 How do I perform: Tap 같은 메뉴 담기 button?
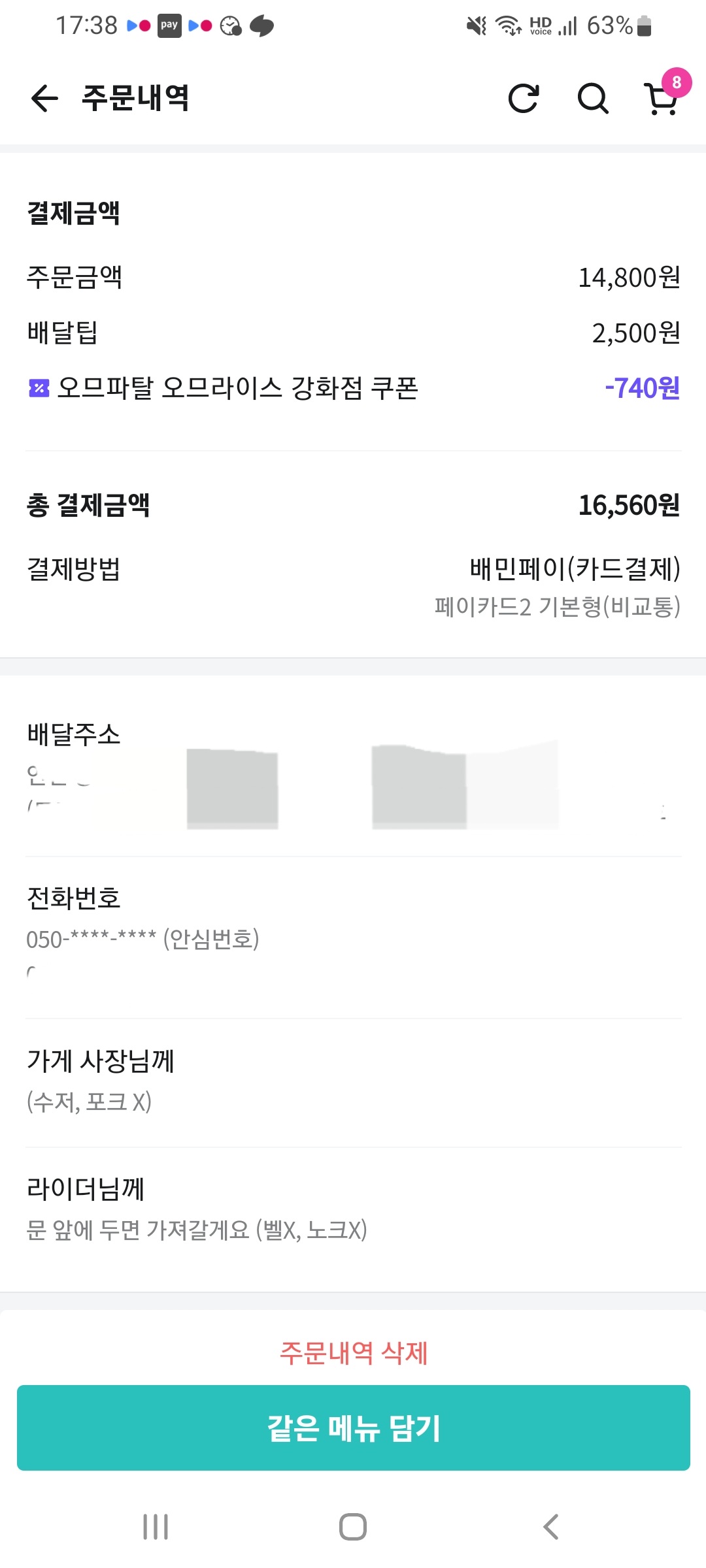pos(354,1428)
